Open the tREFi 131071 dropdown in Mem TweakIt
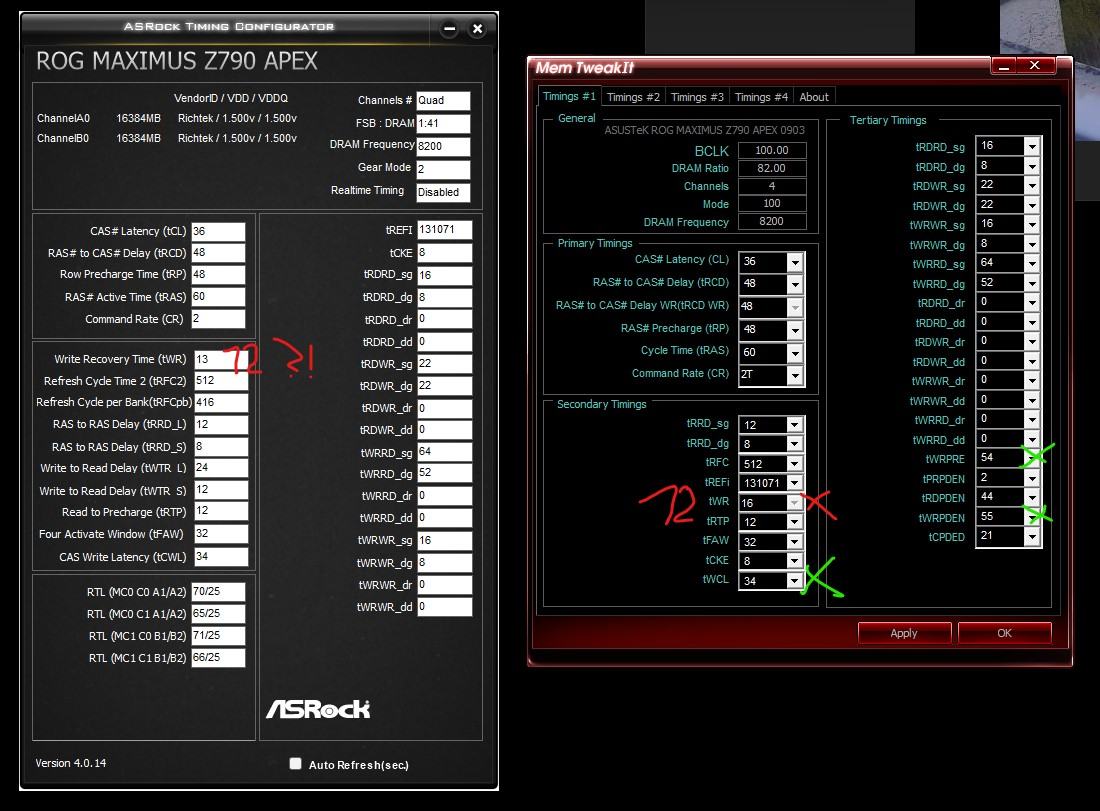This screenshot has height=811, width=1100. (x=794, y=483)
